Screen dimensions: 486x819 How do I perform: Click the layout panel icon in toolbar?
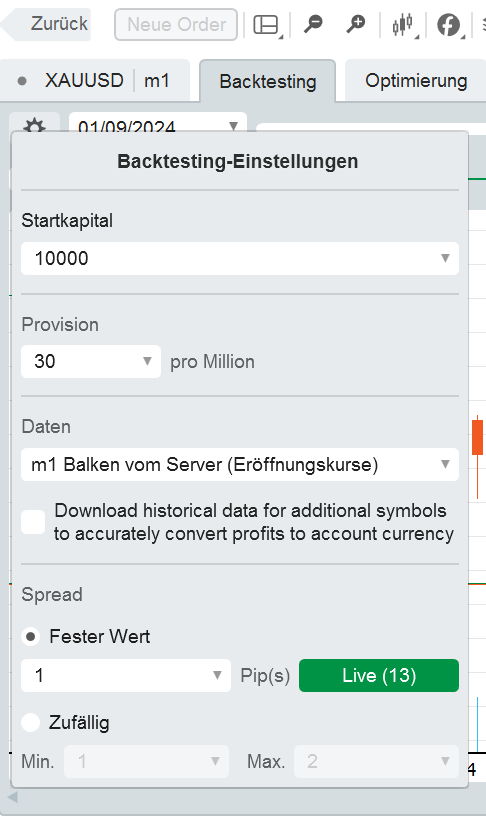pyautogui.click(x=265, y=24)
